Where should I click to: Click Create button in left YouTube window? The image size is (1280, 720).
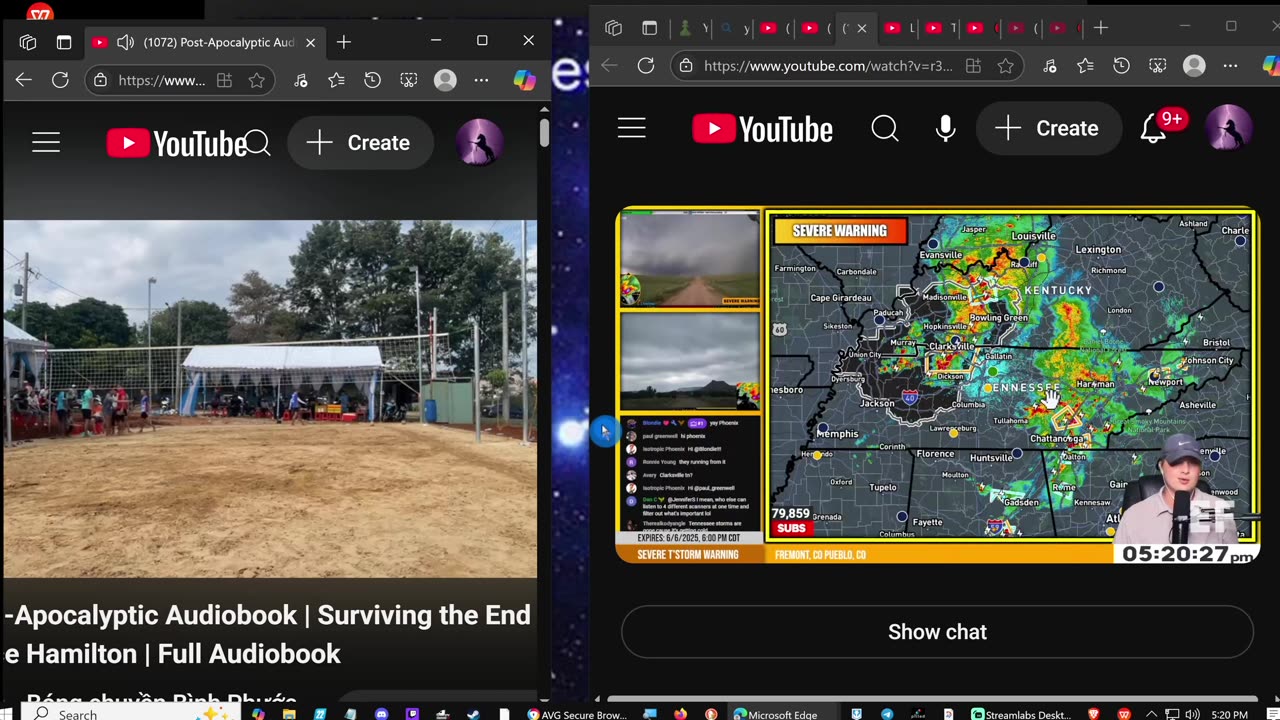click(360, 143)
